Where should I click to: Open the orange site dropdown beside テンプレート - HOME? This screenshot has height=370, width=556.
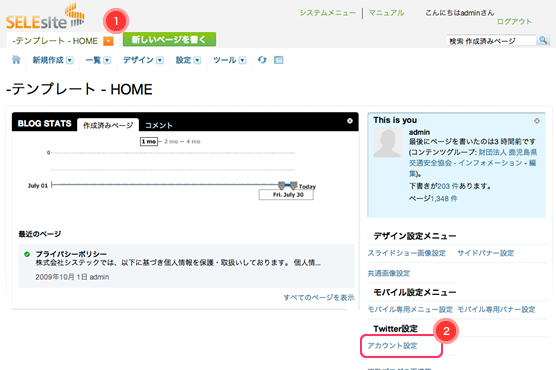108,41
